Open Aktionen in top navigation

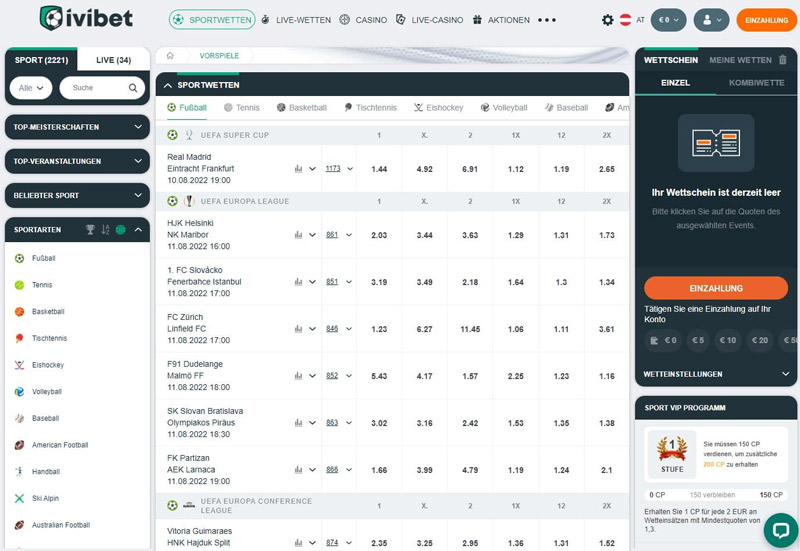click(501, 20)
